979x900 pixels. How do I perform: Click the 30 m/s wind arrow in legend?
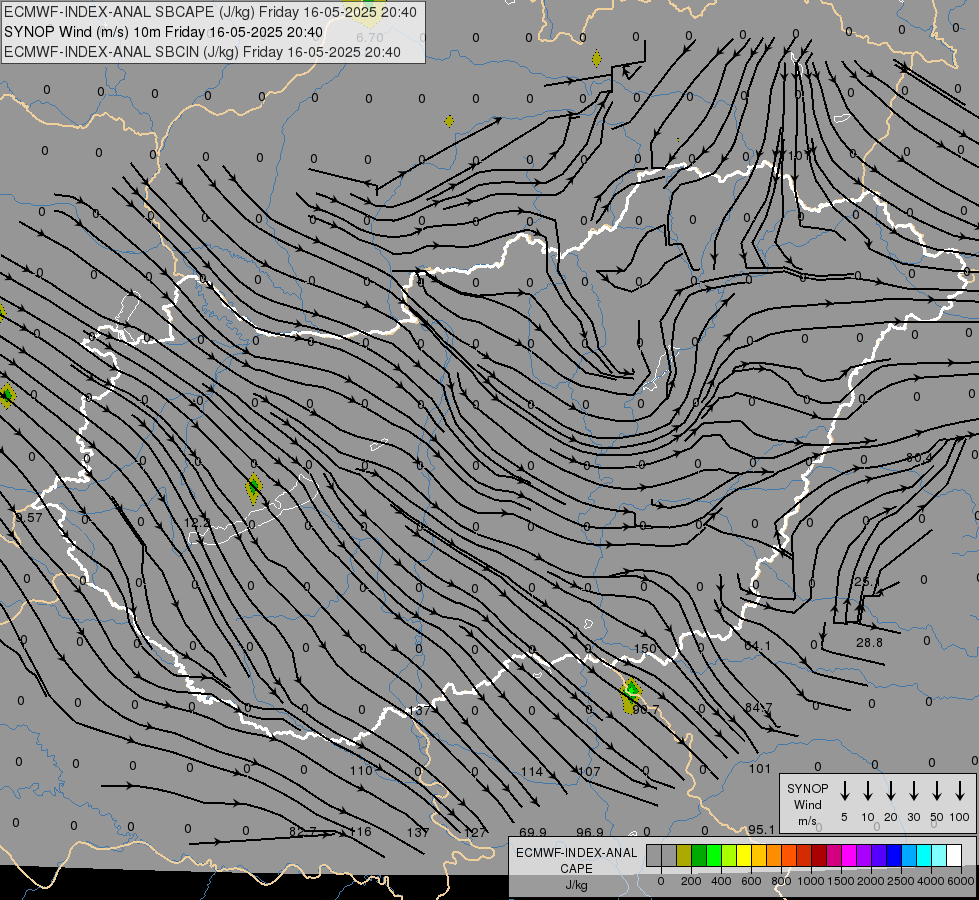[913, 791]
